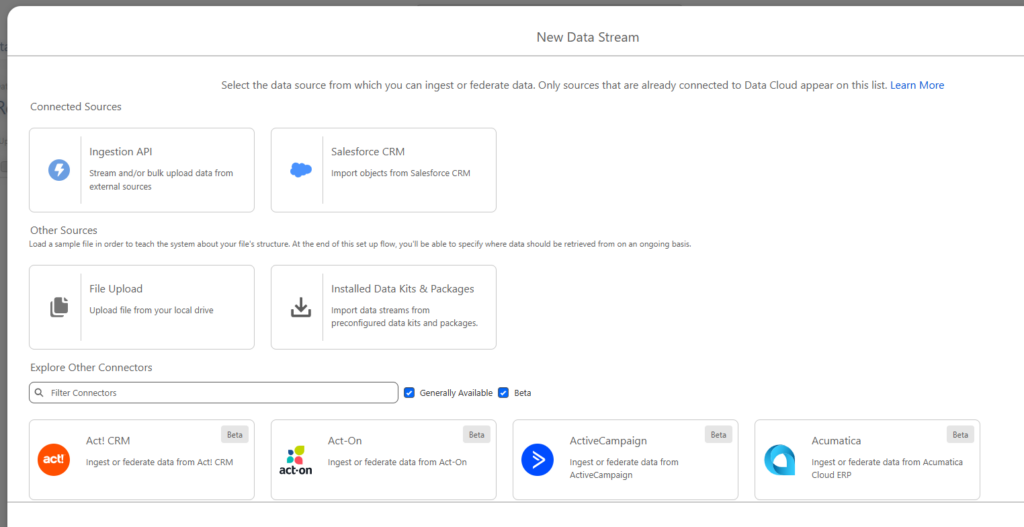Click 'Ingest or federate data from Act! CRM'

click(x=159, y=462)
